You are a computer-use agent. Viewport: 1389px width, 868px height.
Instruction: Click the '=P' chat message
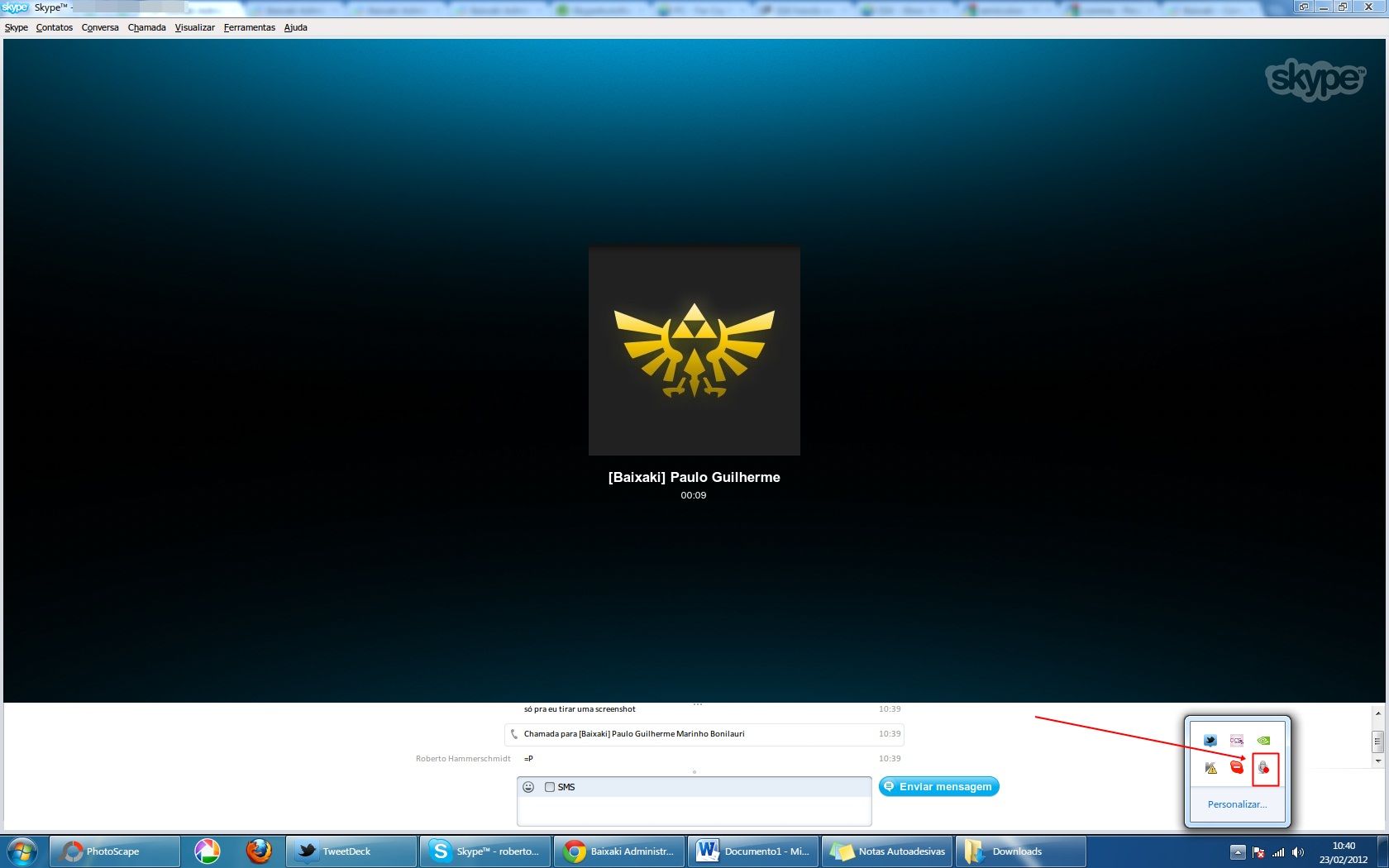528,759
